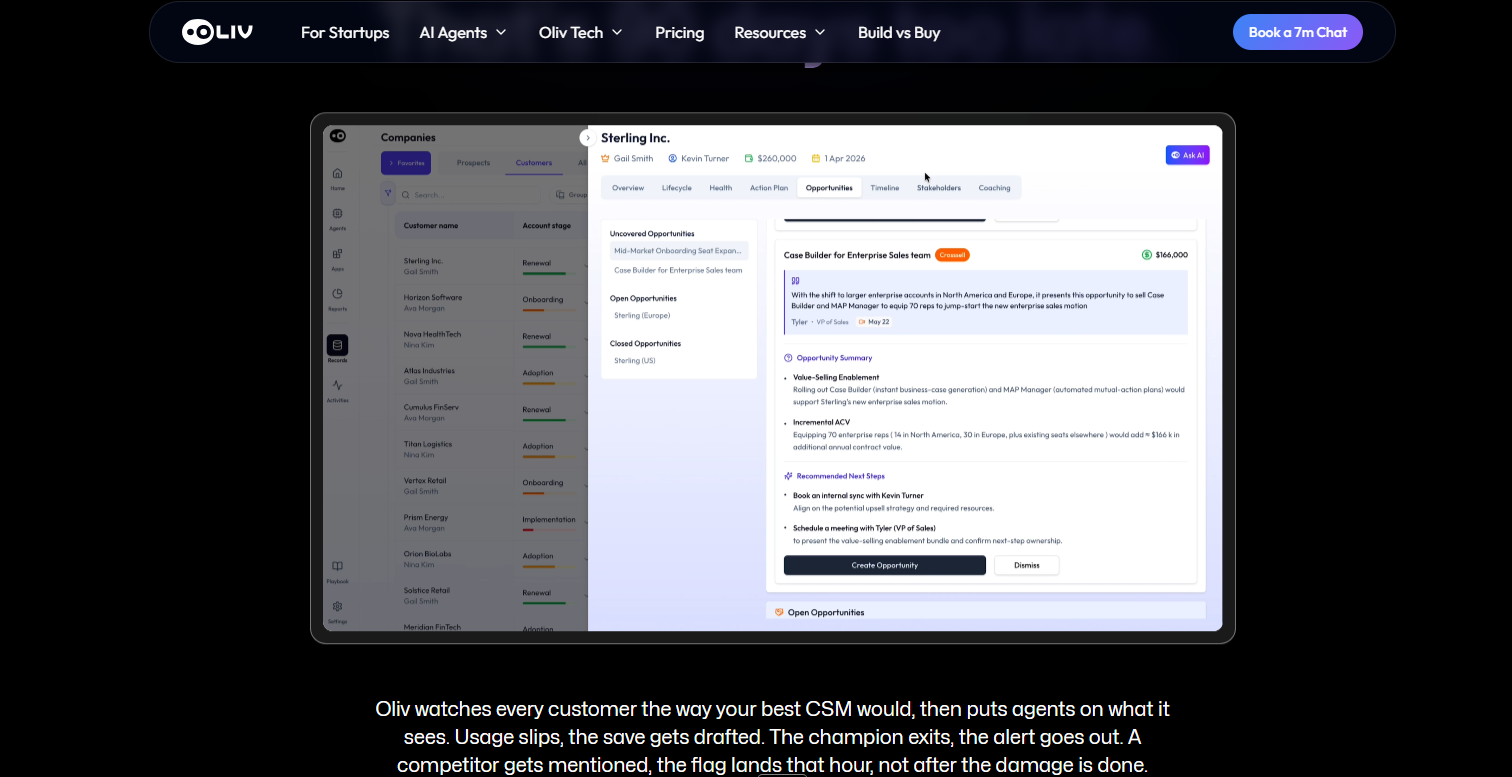Open the Cumulus FinServ customer row
The width and height of the screenshot is (1512, 777).
point(491,413)
